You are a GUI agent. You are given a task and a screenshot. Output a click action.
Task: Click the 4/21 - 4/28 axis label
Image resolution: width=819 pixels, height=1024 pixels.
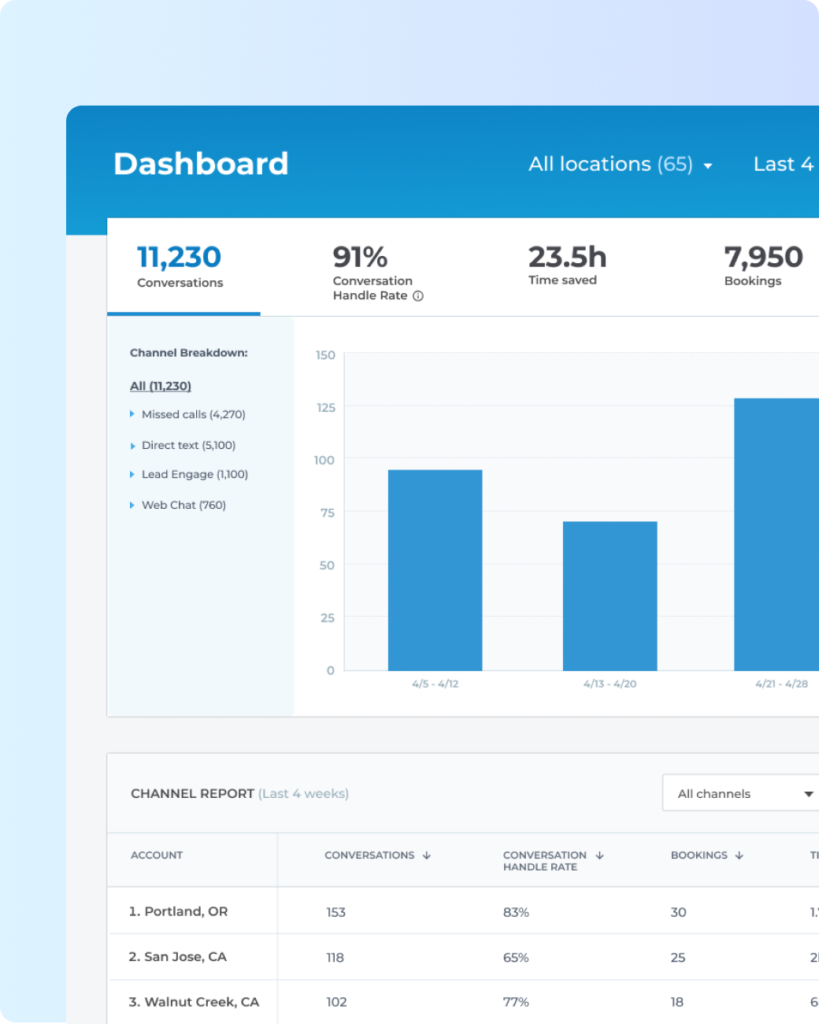[782, 684]
